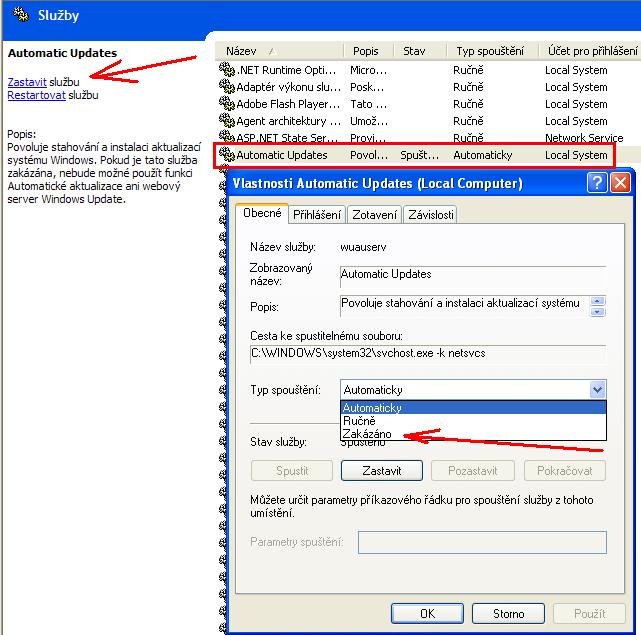Click the gear icon of Automatic Updates row

[226, 155]
